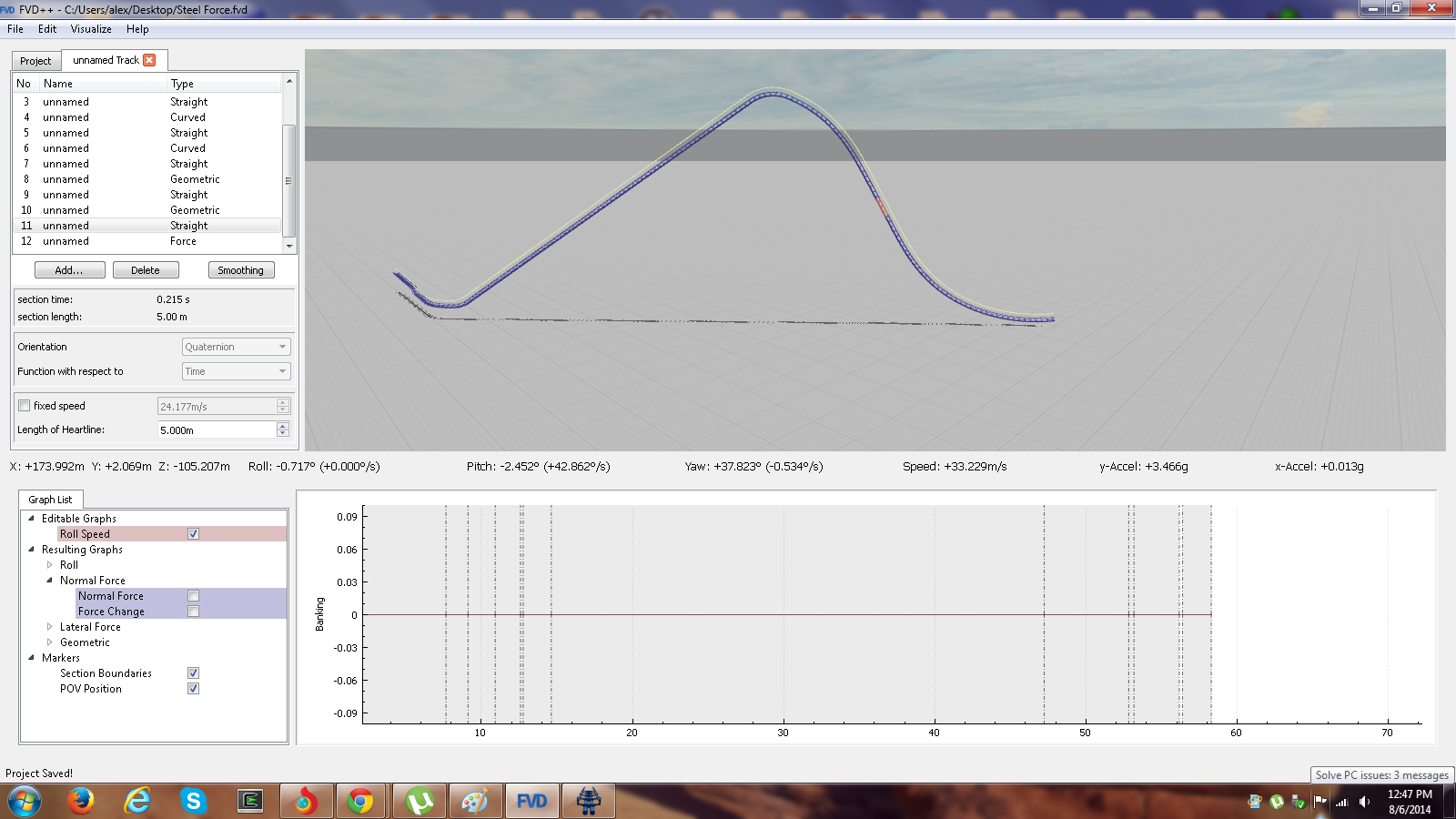Viewport: 1456px width, 819px height.
Task: Click the volume speaker tray icon
Action: (x=1364, y=802)
